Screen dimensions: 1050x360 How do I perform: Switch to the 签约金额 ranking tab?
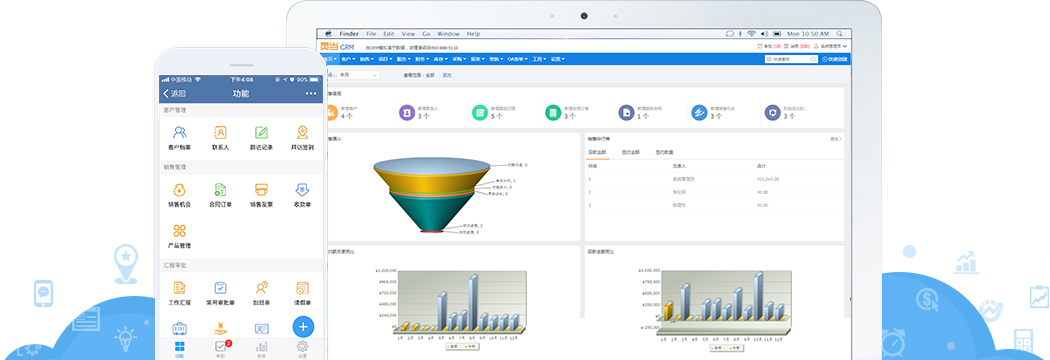point(630,153)
